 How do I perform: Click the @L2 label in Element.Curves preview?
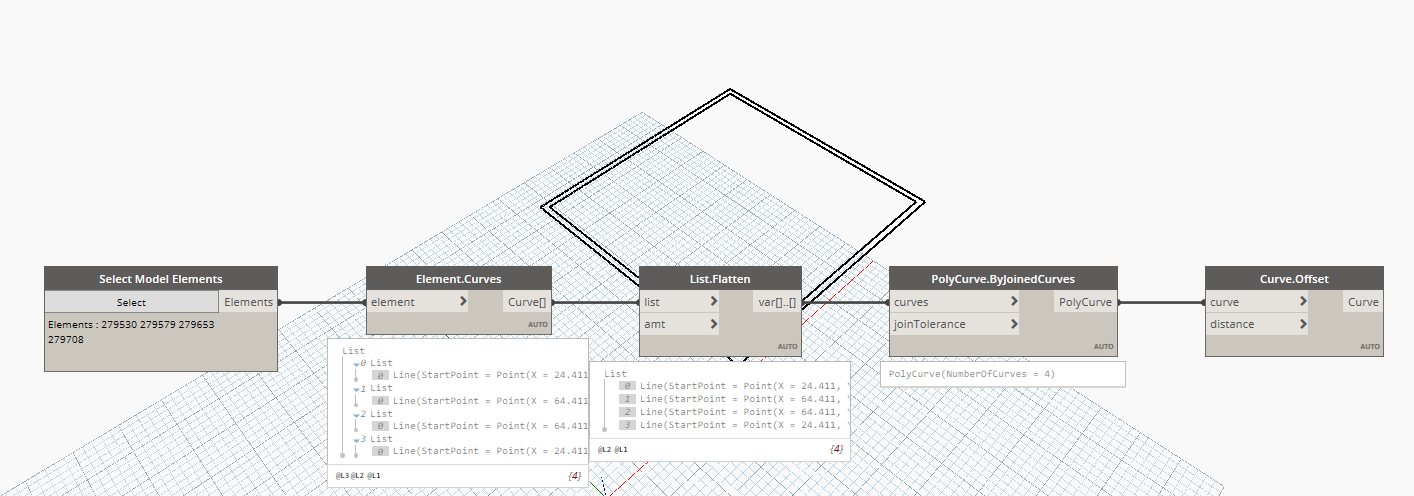click(x=357, y=476)
